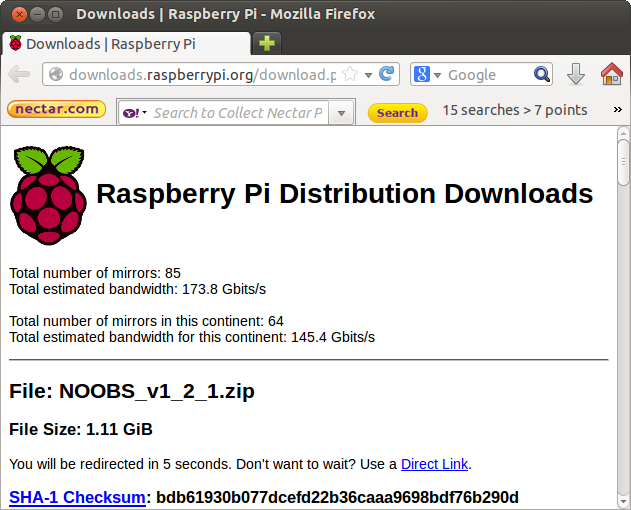Click the File: NOOBS_v1_2_1.zip heading
Image resolution: width=631 pixels, height=510 pixels.
[132, 391]
